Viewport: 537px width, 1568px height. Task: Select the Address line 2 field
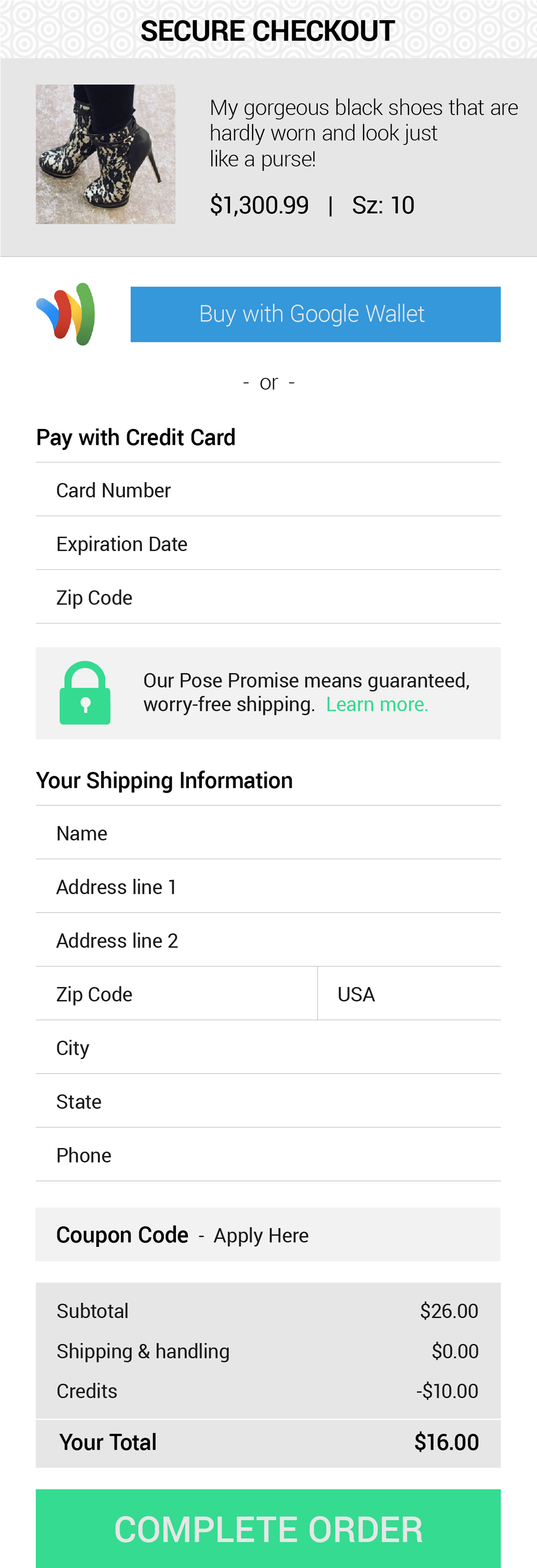(x=268, y=940)
